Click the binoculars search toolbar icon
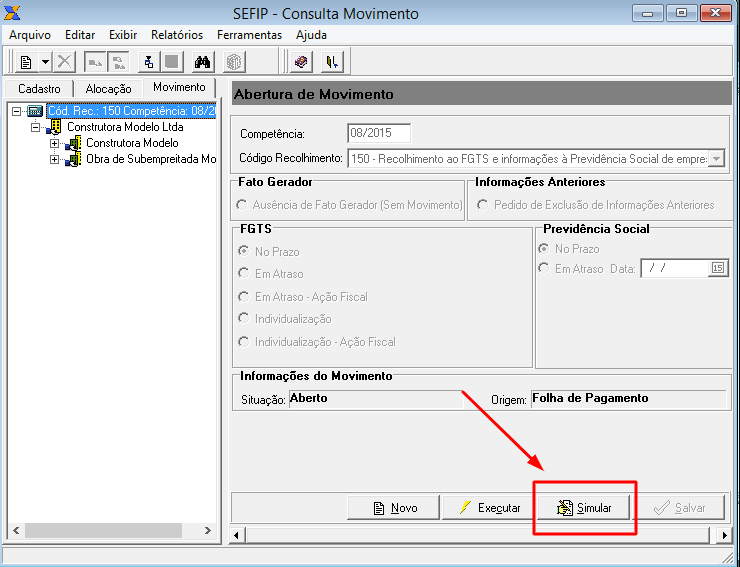Image resolution: width=740 pixels, height=567 pixels. tap(202, 62)
